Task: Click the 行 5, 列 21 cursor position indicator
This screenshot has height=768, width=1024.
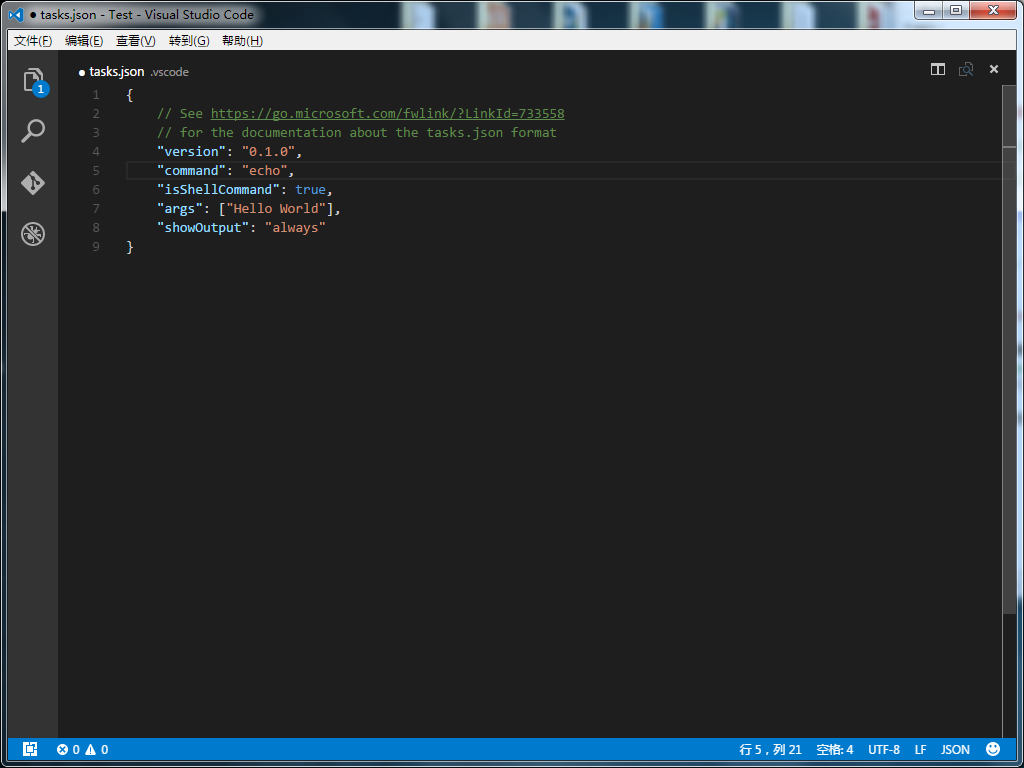Action: pos(771,750)
